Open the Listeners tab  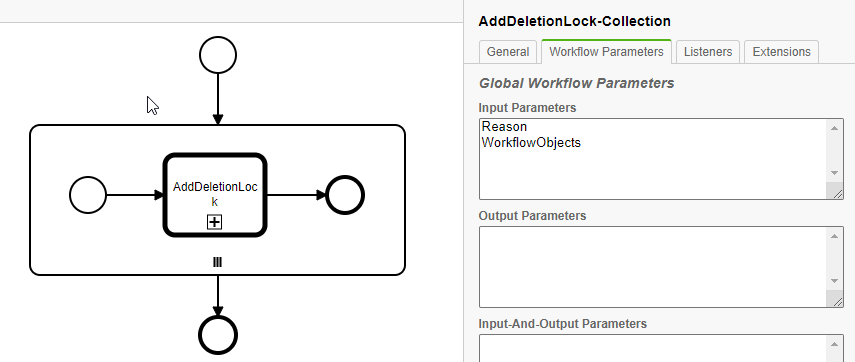tap(708, 52)
